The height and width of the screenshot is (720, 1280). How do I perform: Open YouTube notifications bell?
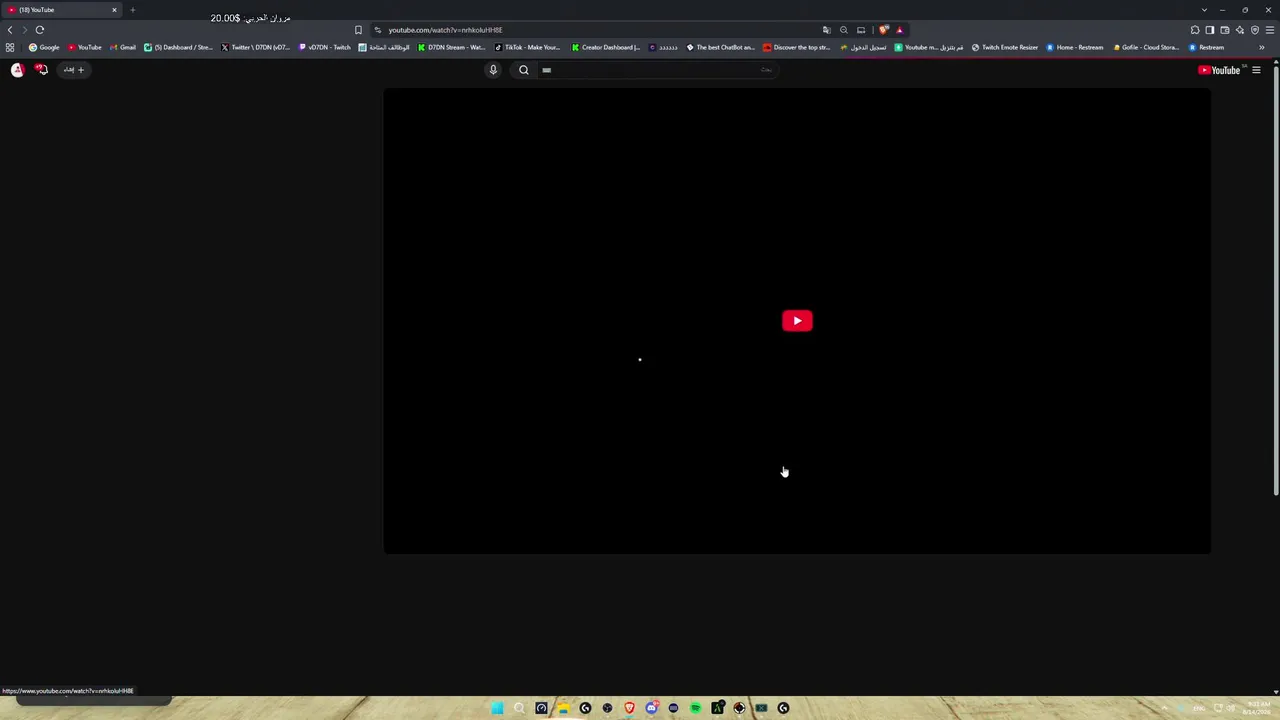(41, 70)
